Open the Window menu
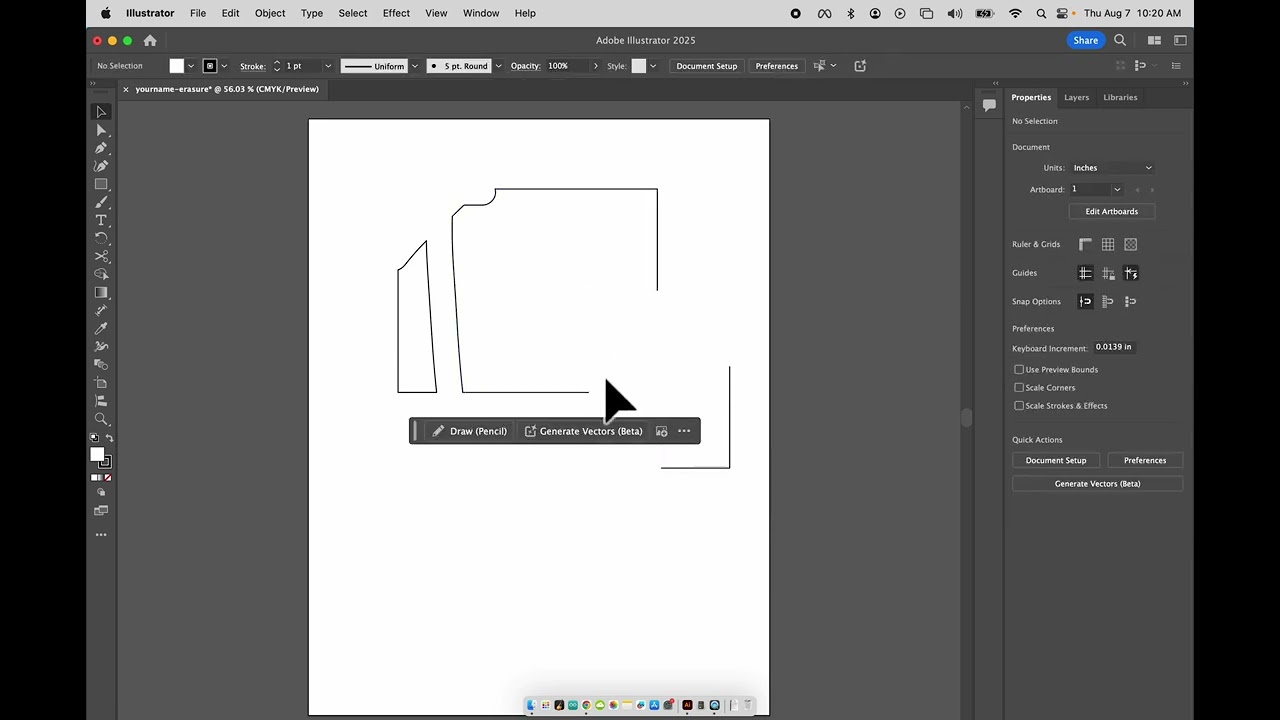The width and height of the screenshot is (1280, 720). point(481,13)
